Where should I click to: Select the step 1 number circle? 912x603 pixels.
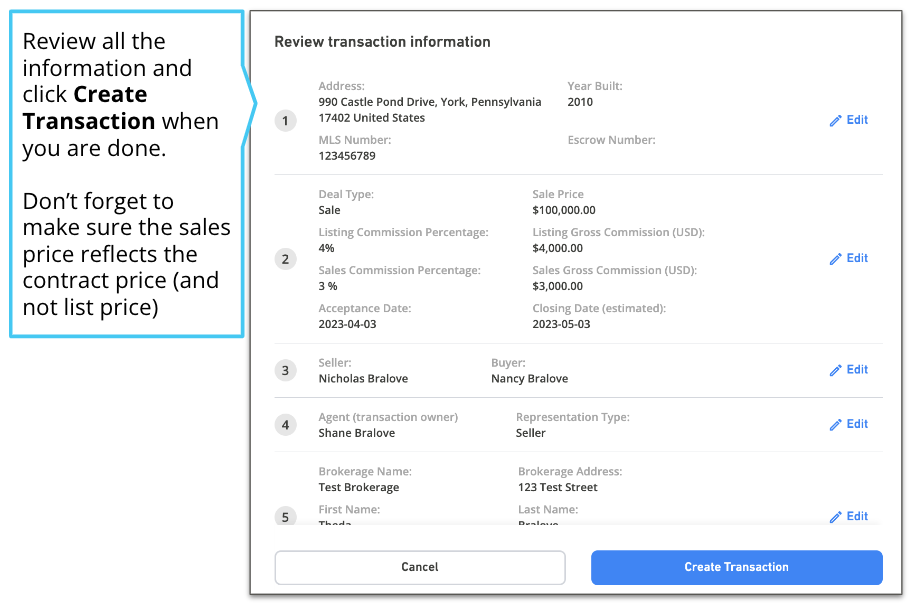[285, 120]
